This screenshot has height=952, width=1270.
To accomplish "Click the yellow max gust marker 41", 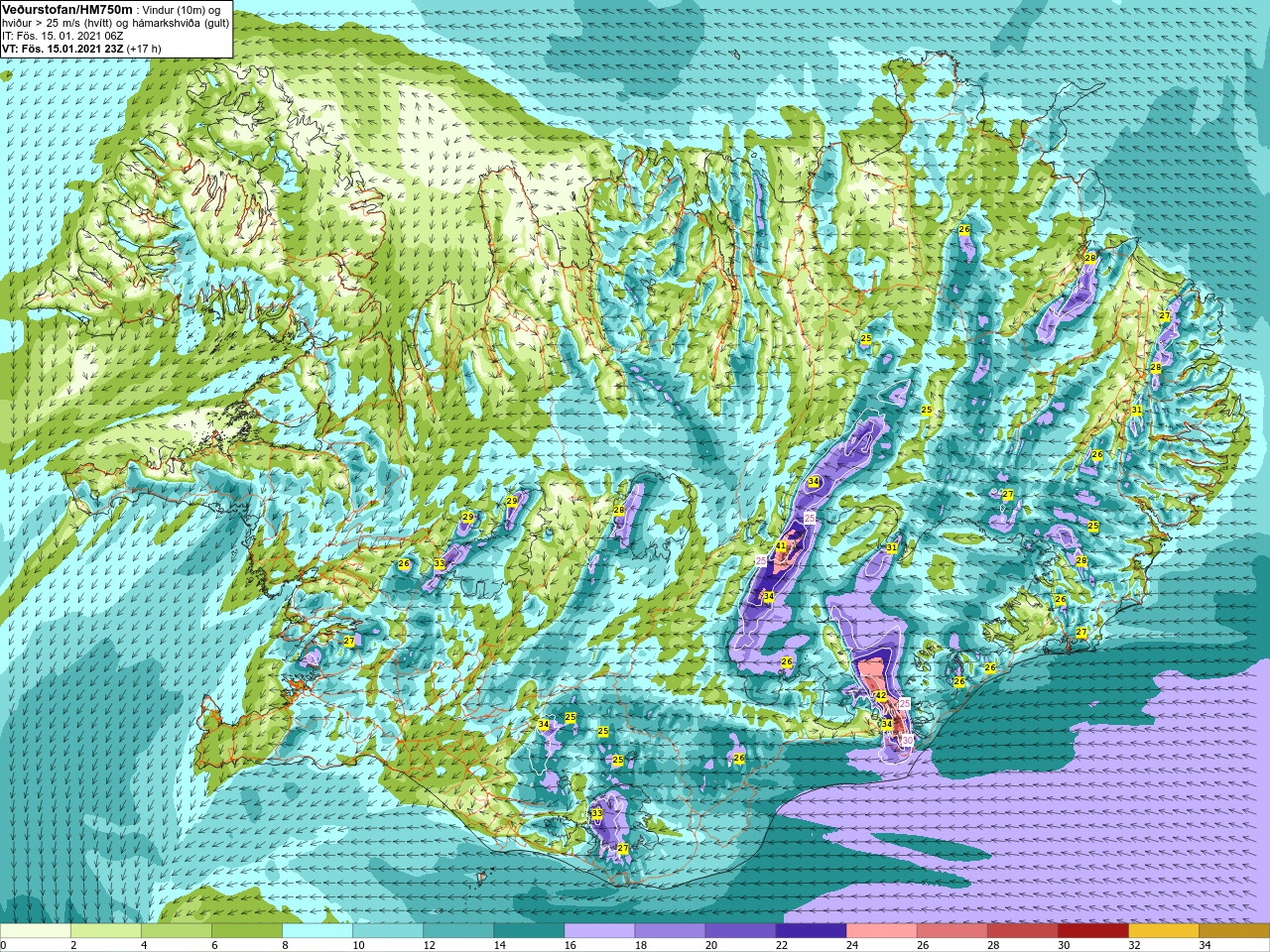I will pos(781,546).
